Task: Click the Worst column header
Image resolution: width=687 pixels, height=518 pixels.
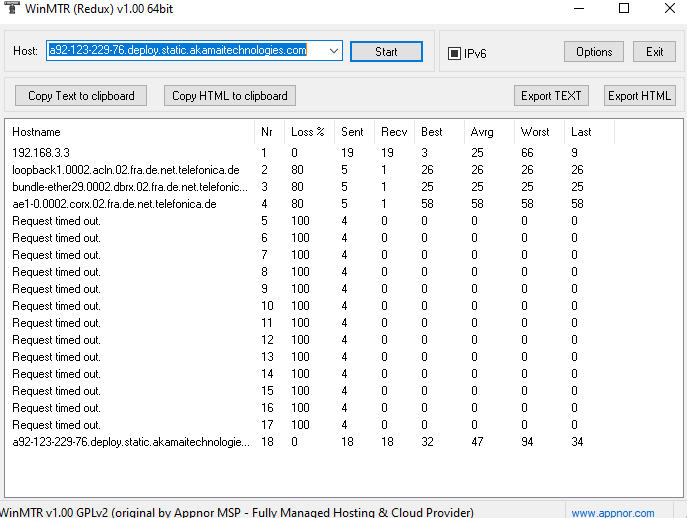Action: coord(539,132)
